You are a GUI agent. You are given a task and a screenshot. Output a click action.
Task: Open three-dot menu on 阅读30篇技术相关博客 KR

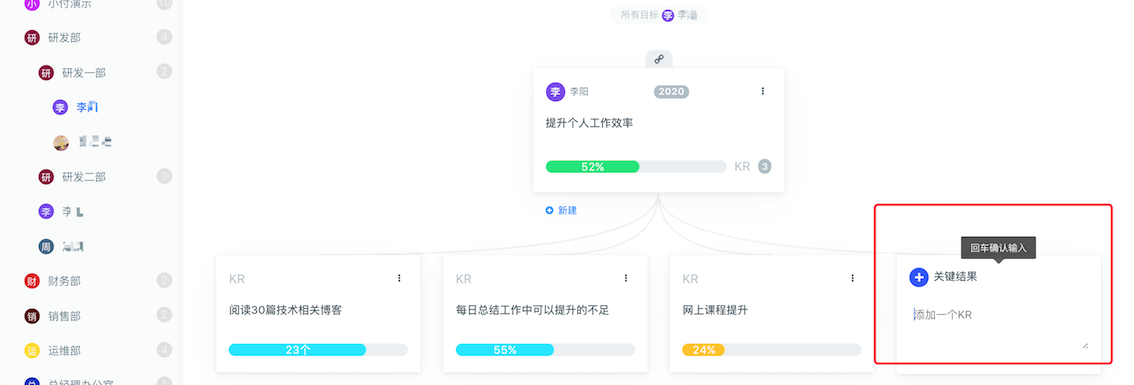point(398,278)
